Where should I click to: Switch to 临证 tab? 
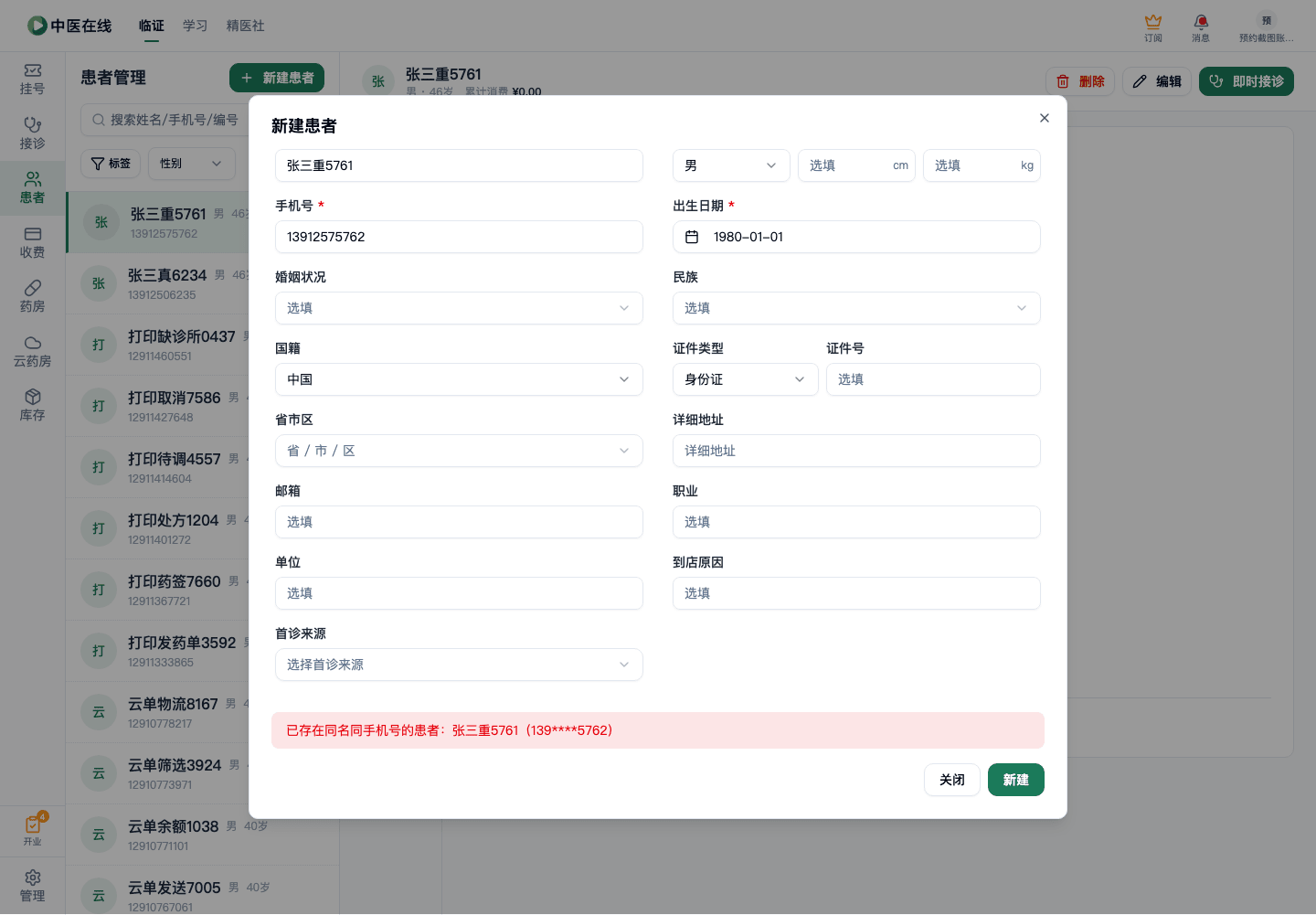tap(152, 26)
